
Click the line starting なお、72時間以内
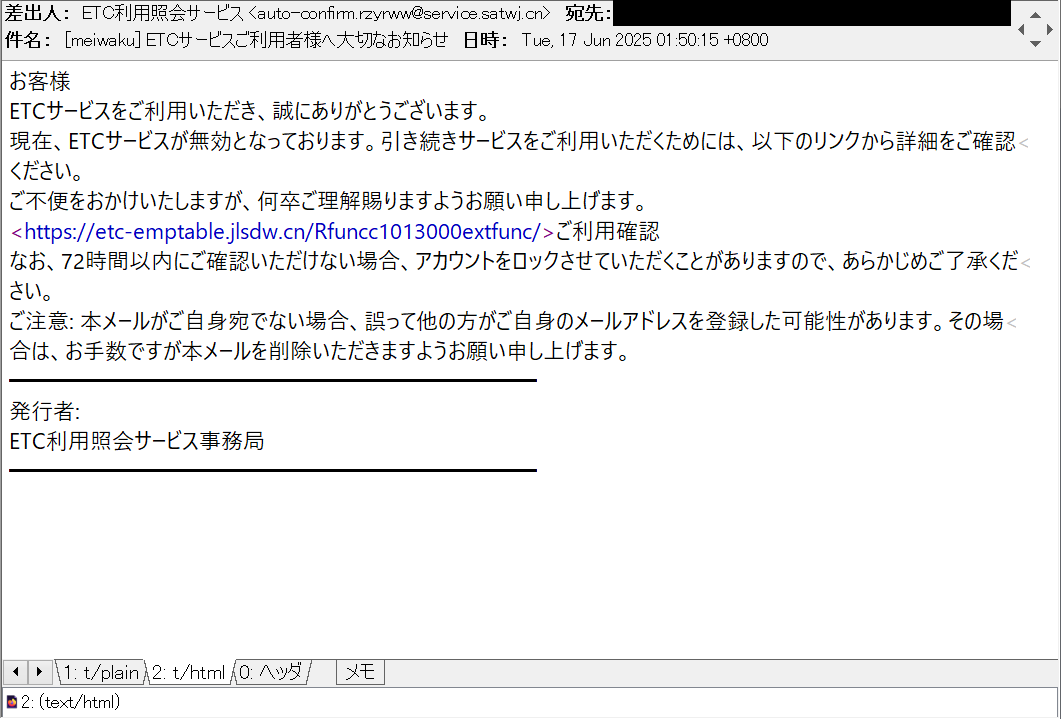pos(513,261)
